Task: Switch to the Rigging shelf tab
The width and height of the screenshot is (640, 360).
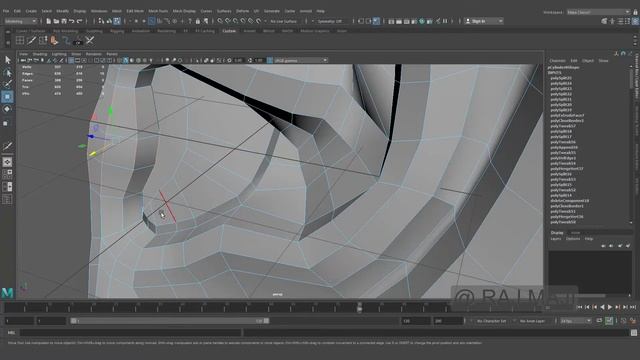Action: (x=117, y=31)
